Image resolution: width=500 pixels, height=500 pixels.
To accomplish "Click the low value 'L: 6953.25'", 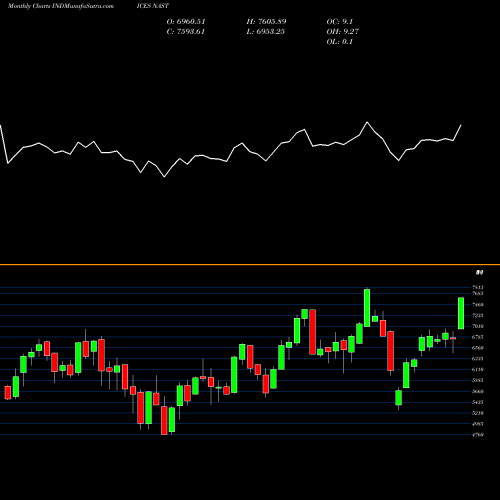I will (x=265, y=32).
